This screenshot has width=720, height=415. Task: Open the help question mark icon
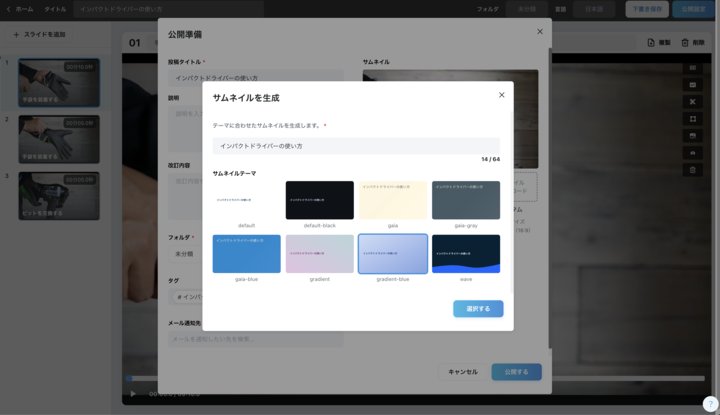(x=710, y=404)
